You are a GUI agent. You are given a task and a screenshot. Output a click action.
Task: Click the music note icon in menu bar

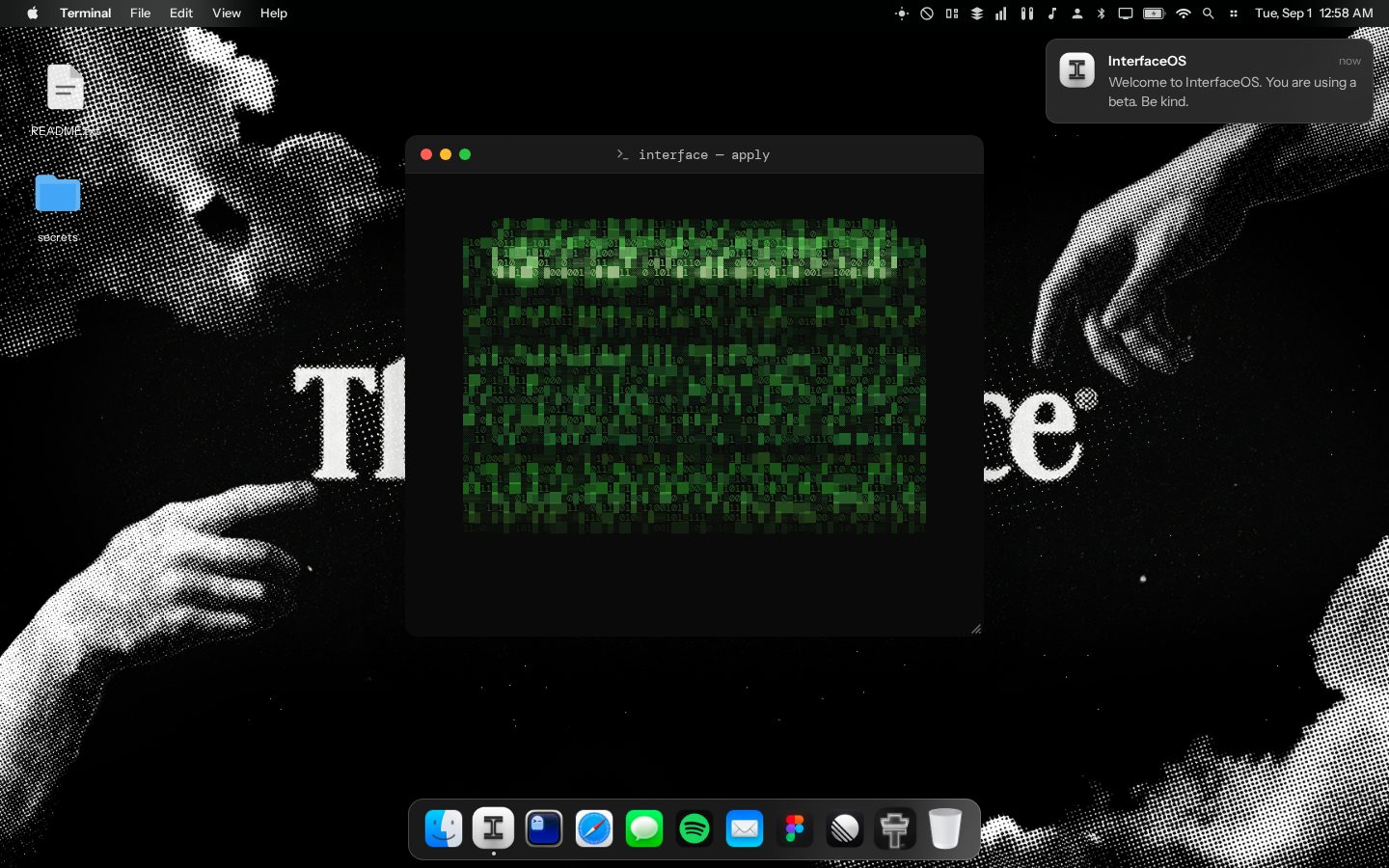1052,14
